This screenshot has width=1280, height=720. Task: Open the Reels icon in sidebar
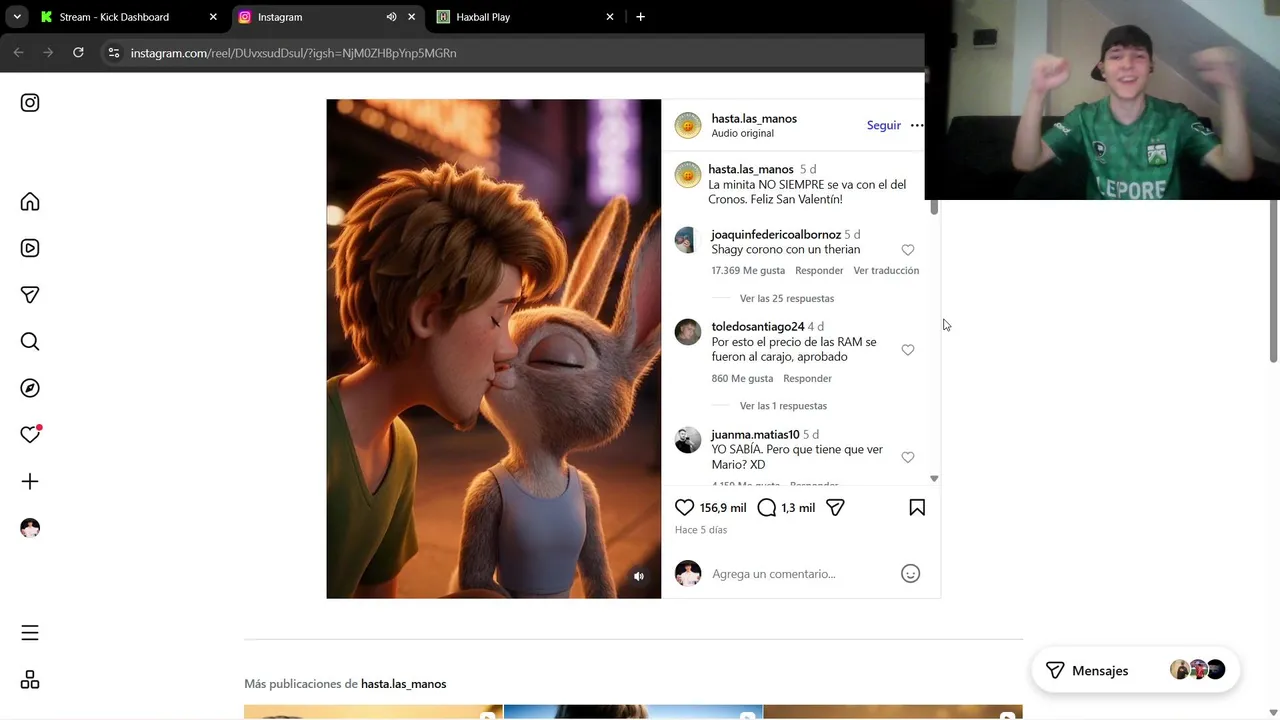coord(30,248)
